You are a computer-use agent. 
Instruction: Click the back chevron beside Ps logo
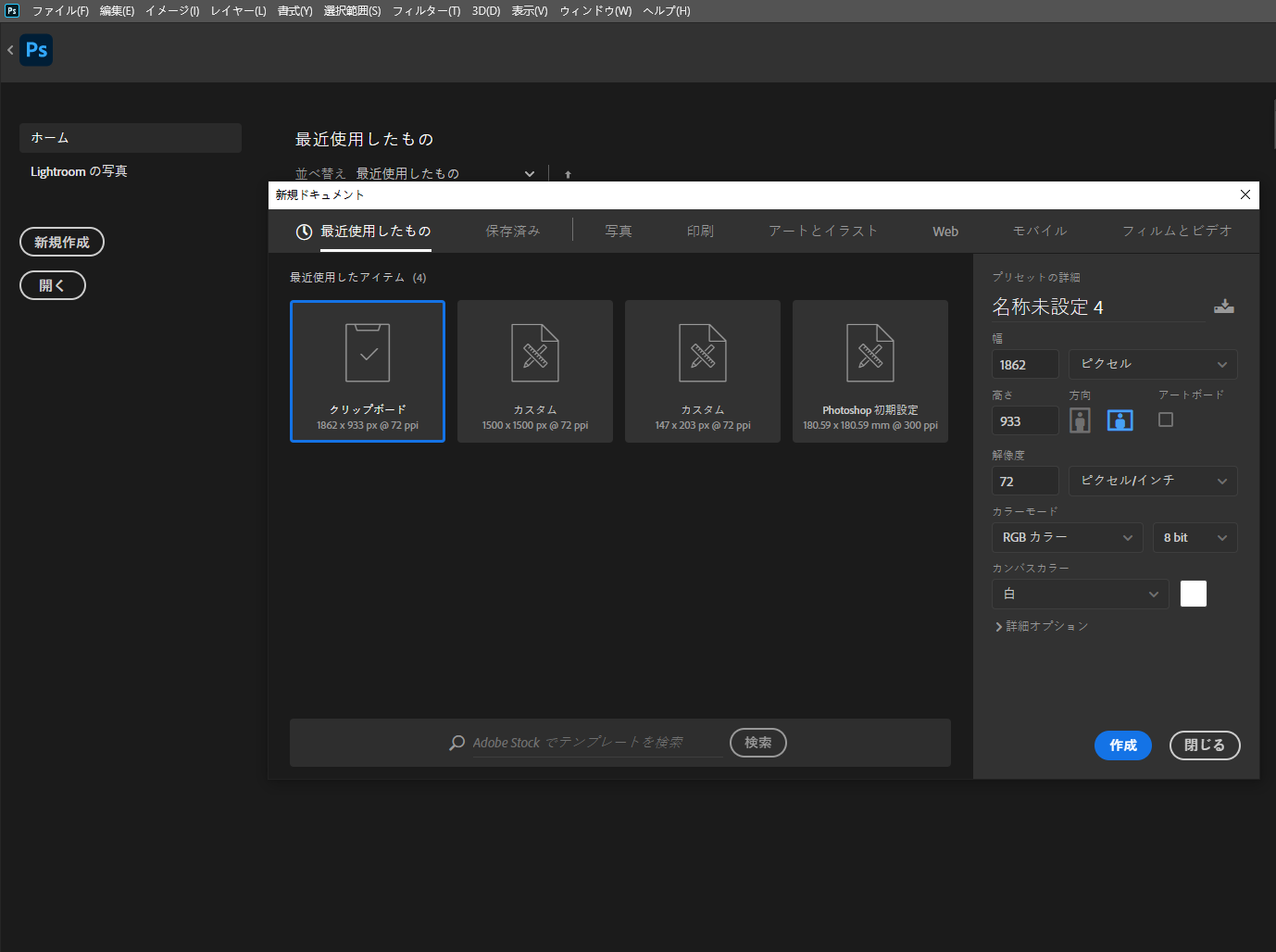pyautogui.click(x=10, y=50)
